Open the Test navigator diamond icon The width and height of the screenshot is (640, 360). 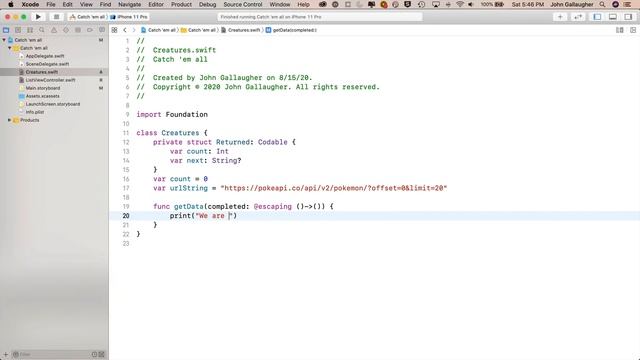66,30
